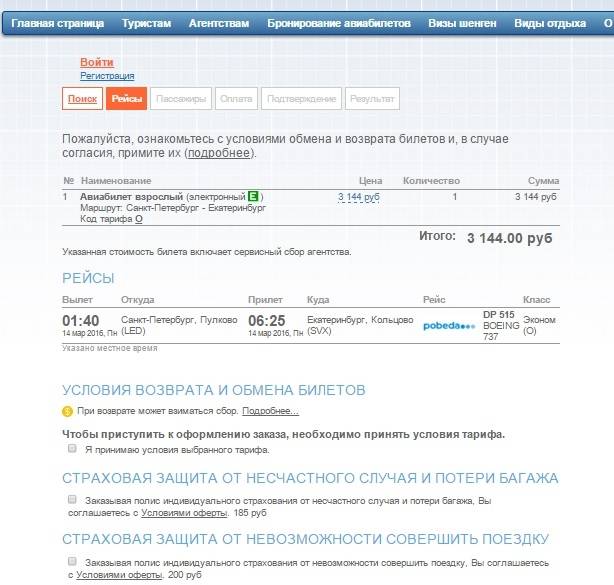Open Туристам menu item
Screen dimensions: 614x585
click(x=146, y=23)
